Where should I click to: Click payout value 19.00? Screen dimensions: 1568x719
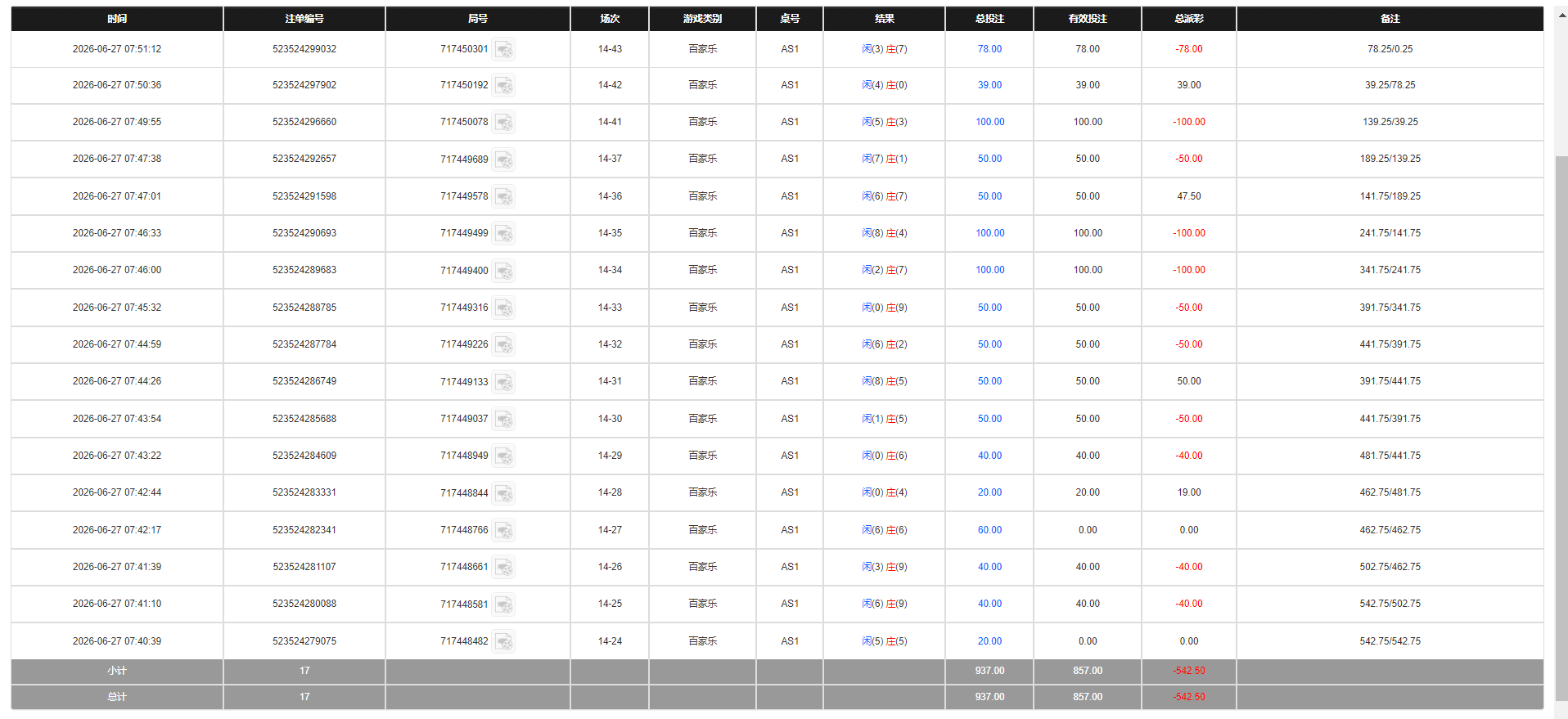click(1189, 492)
